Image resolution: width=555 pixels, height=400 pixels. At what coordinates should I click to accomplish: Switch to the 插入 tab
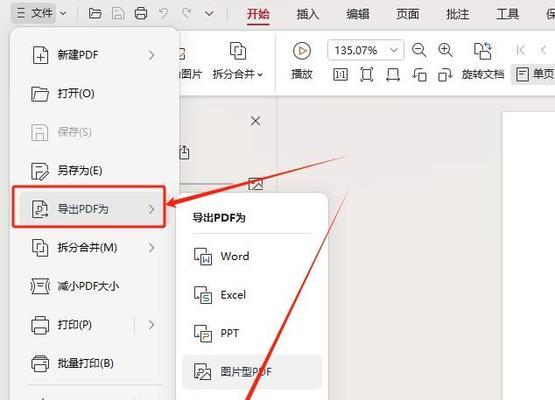[x=308, y=14]
